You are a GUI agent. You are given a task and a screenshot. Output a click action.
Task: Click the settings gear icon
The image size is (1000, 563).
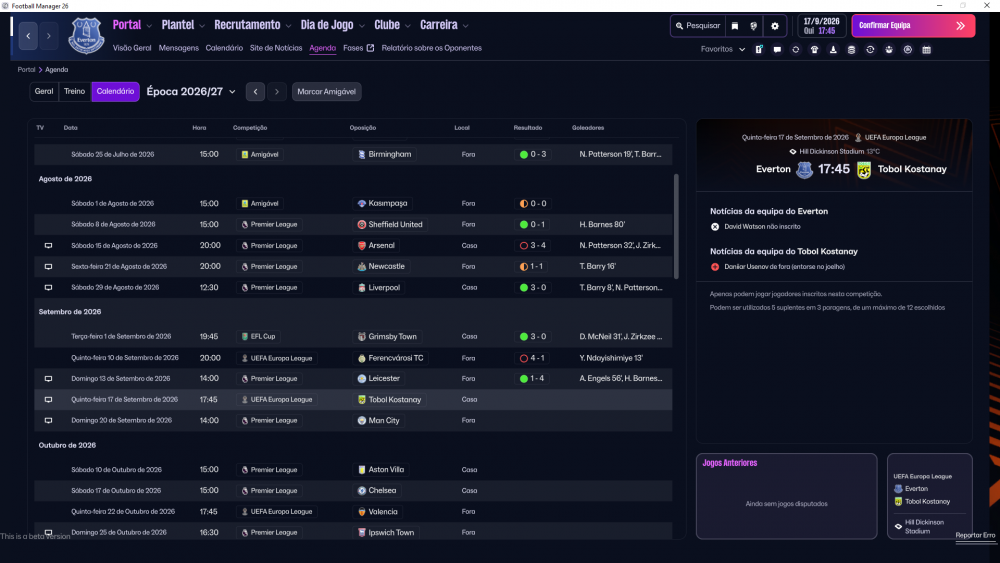click(775, 26)
